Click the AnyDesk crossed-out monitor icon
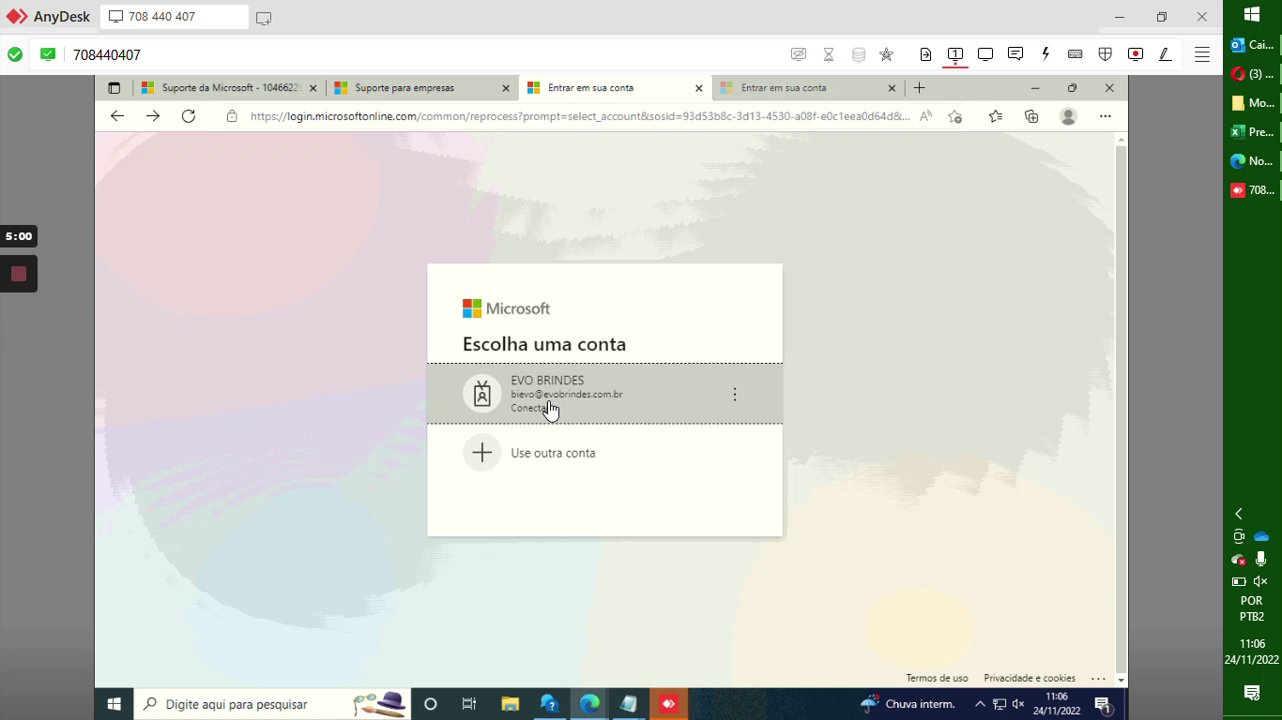1282x720 pixels. (798, 55)
